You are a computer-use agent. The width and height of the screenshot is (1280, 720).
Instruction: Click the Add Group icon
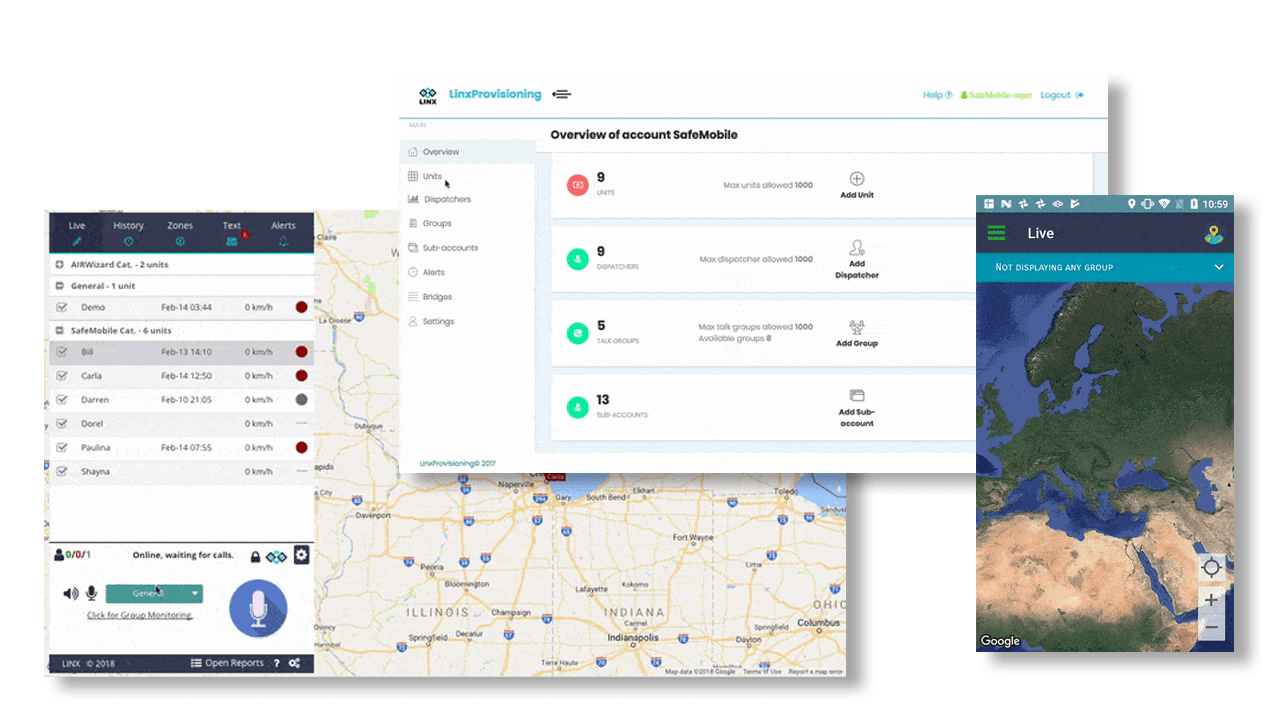pyautogui.click(x=857, y=327)
